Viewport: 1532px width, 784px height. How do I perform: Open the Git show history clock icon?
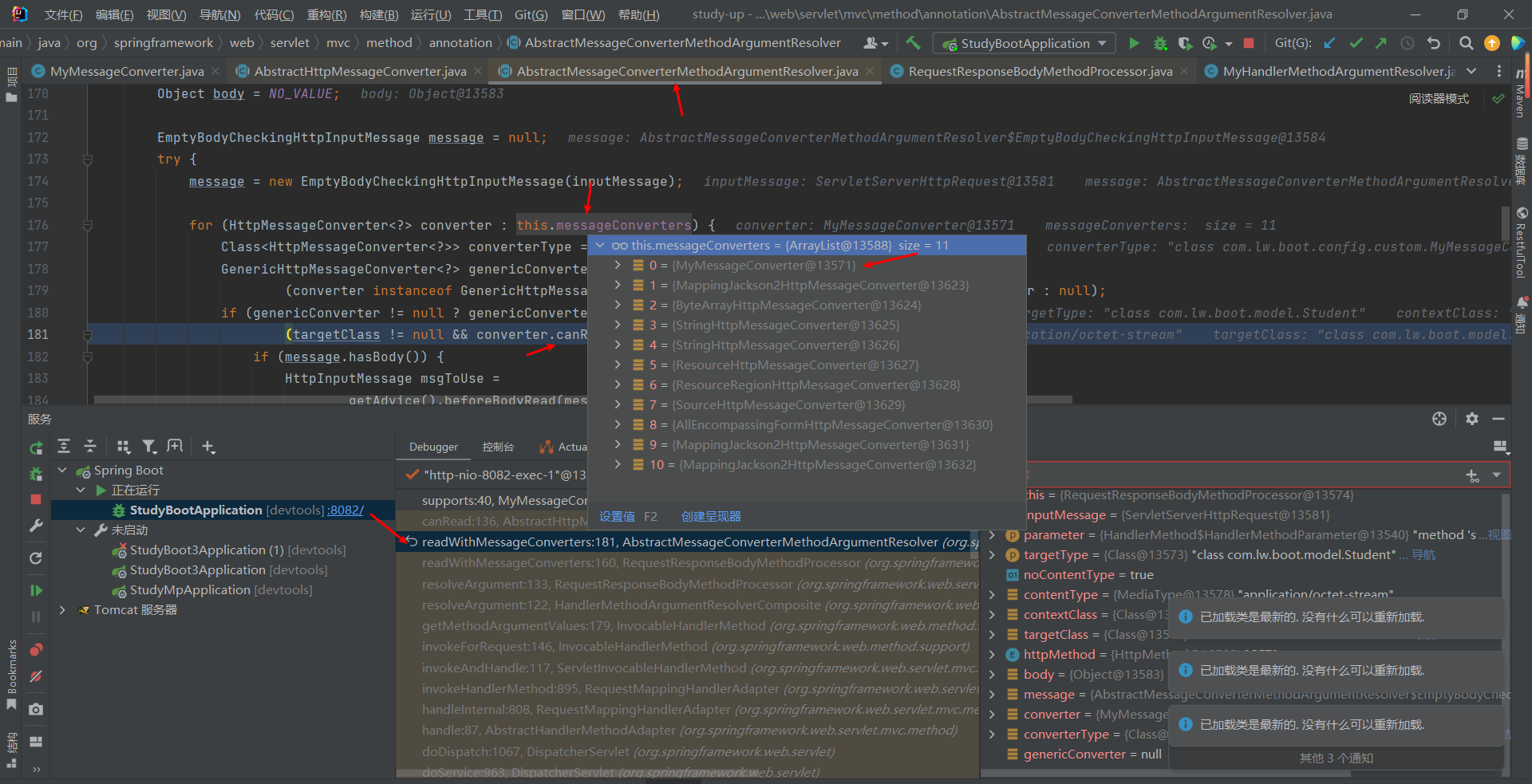click(x=1408, y=43)
